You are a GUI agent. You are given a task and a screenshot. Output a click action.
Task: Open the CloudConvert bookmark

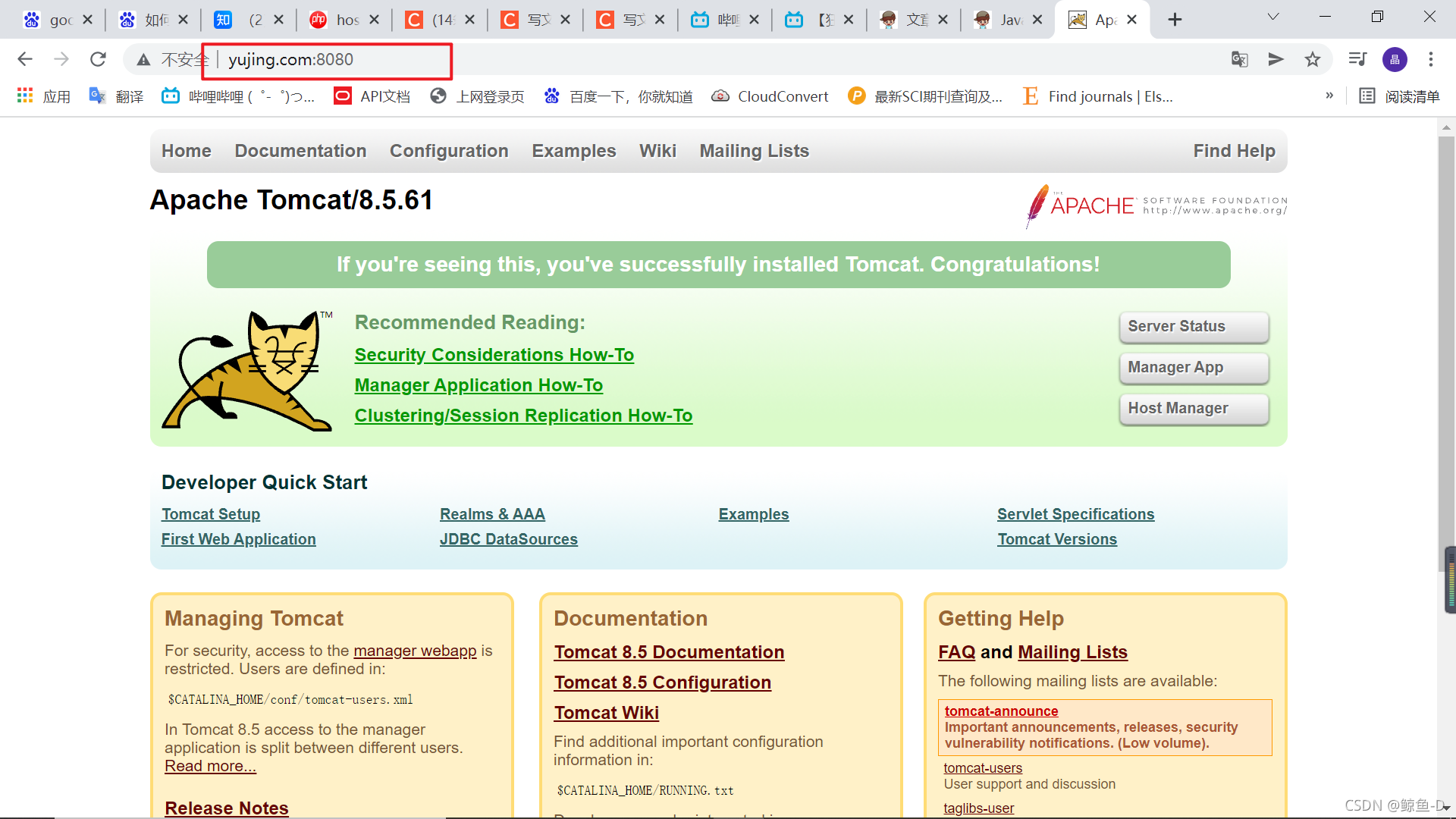click(770, 96)
